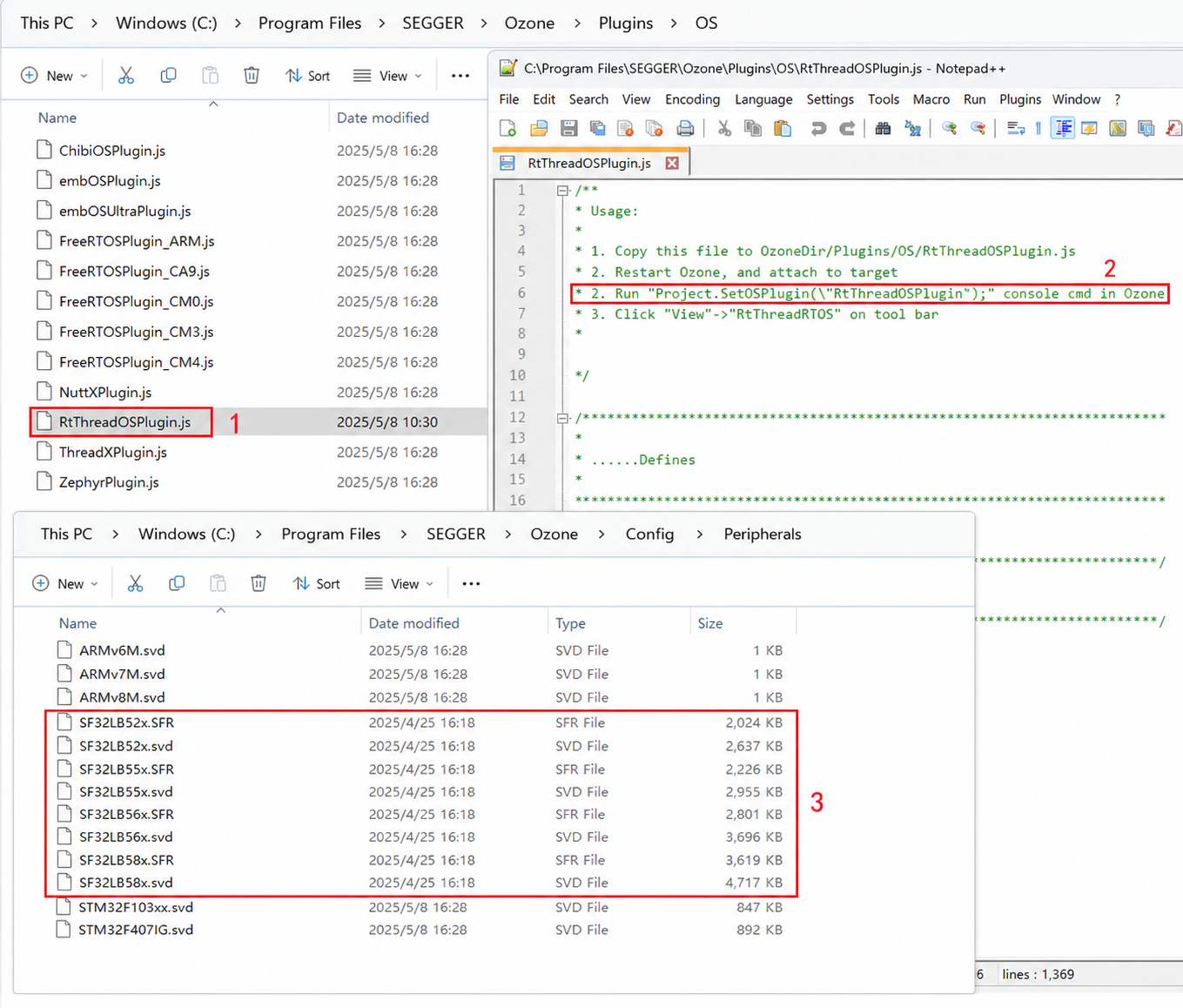Click the Copy icon in Notepad++ toolbar
This screenshot has height=1008, width=1183.
coord(753,129)
